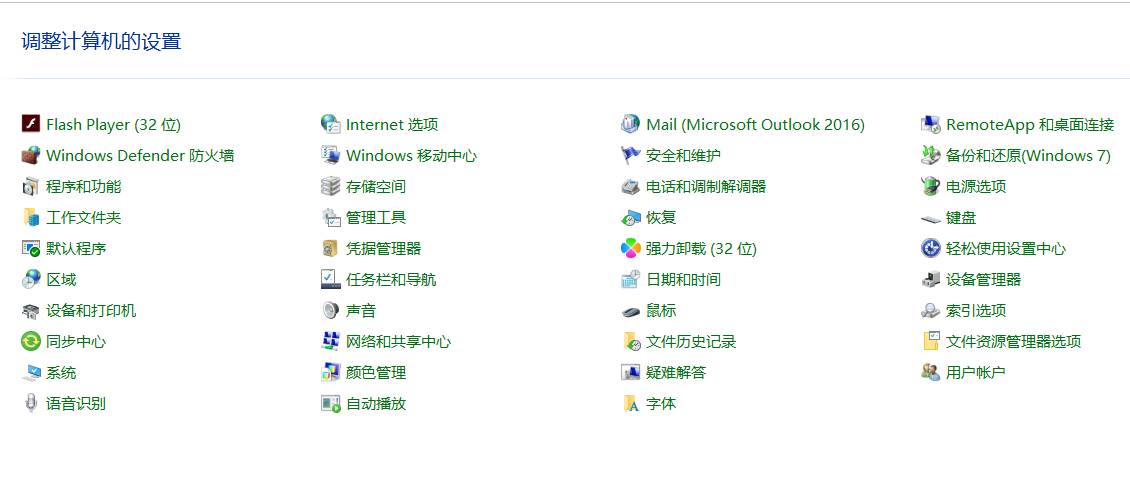Click the 强力卸载 colorful icon

pyautogui.click(x=630, y=248)
